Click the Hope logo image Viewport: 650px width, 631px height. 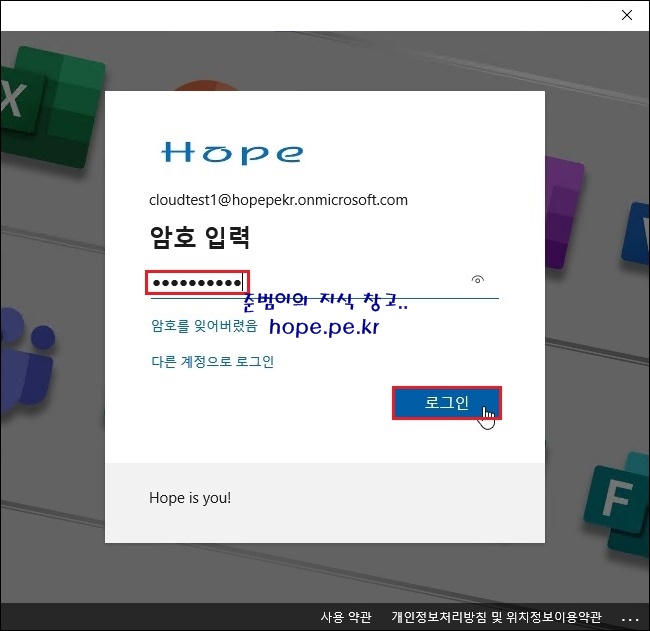(232, 153)
